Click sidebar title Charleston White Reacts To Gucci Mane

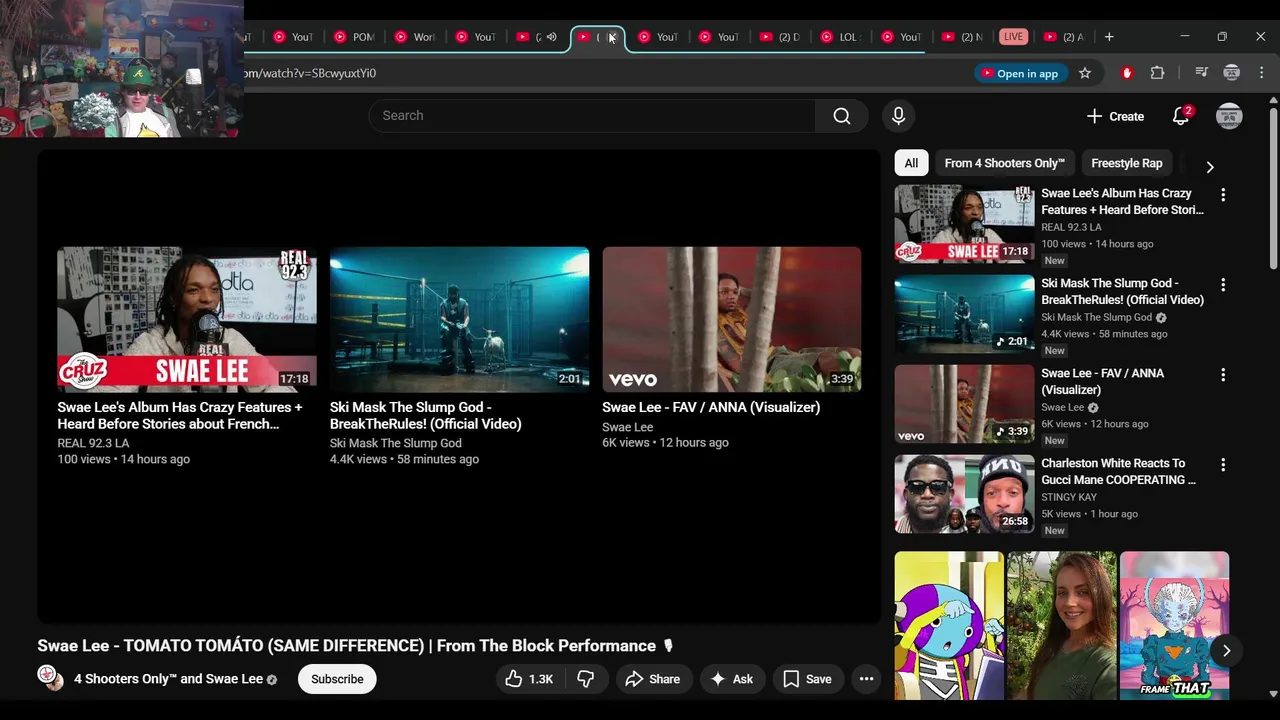(1118, 471)
